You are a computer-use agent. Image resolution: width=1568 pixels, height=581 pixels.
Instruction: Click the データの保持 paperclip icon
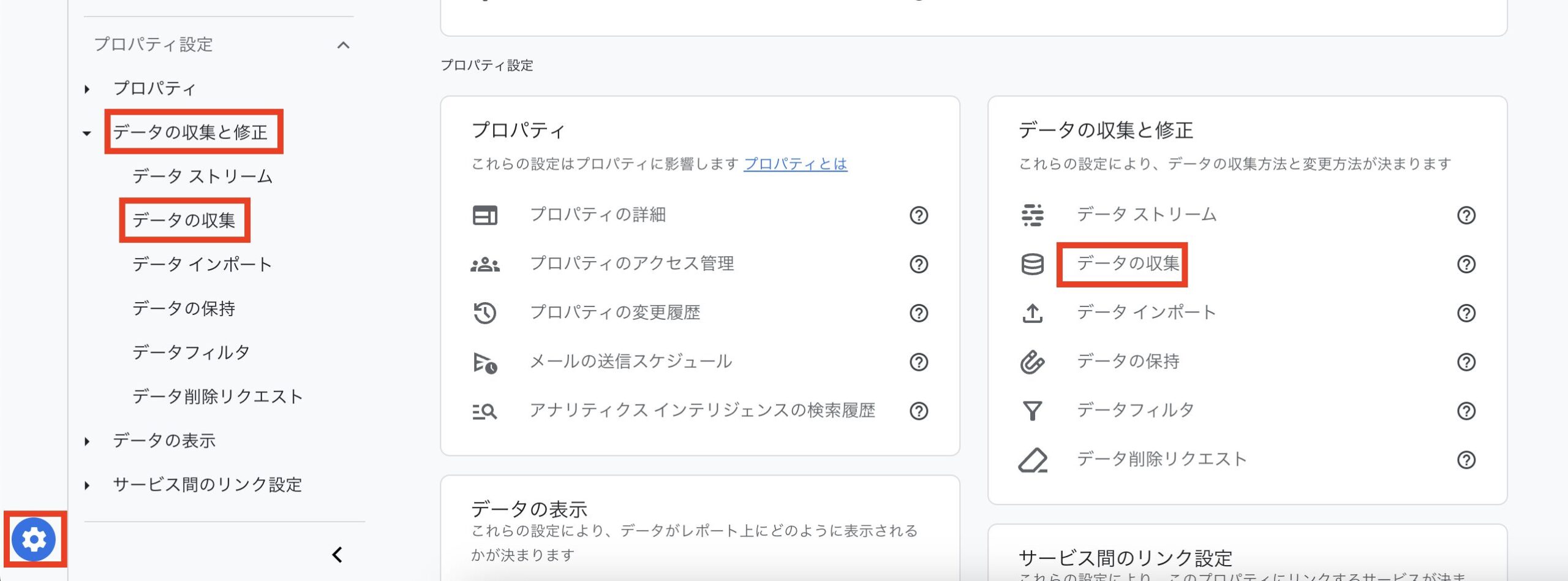[x=1033, y=362]
